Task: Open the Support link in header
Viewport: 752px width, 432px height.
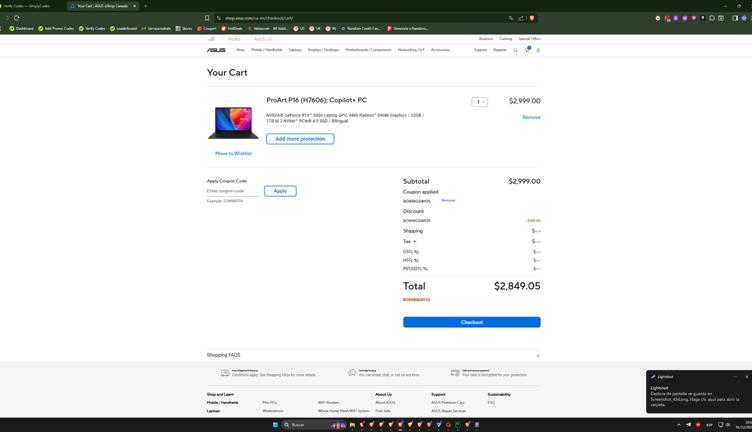Action: pyautogui.click(x=481, y=50)
